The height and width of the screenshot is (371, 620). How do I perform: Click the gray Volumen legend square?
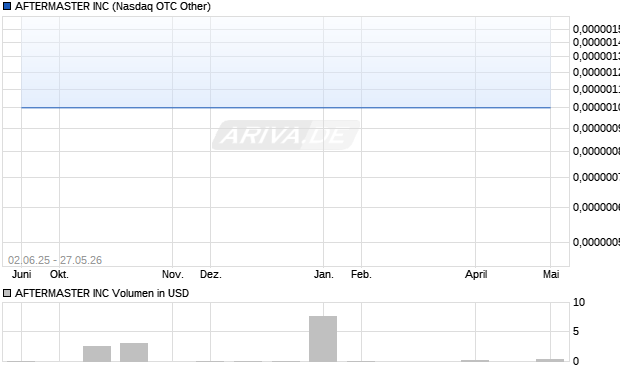point(7,293)
